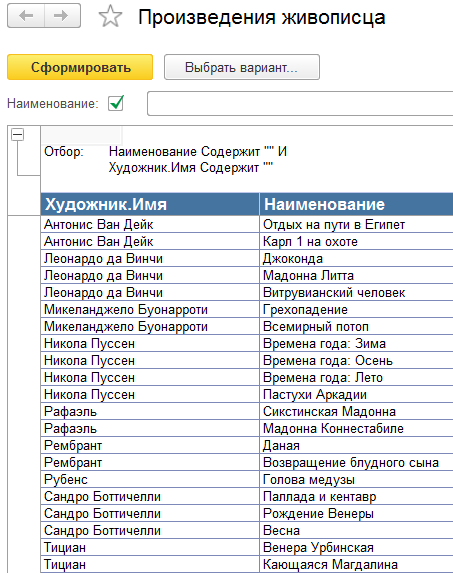Select Рубенс artist cell
The width and height of the screenshot is (453, 573).
[x=150, y=479]
